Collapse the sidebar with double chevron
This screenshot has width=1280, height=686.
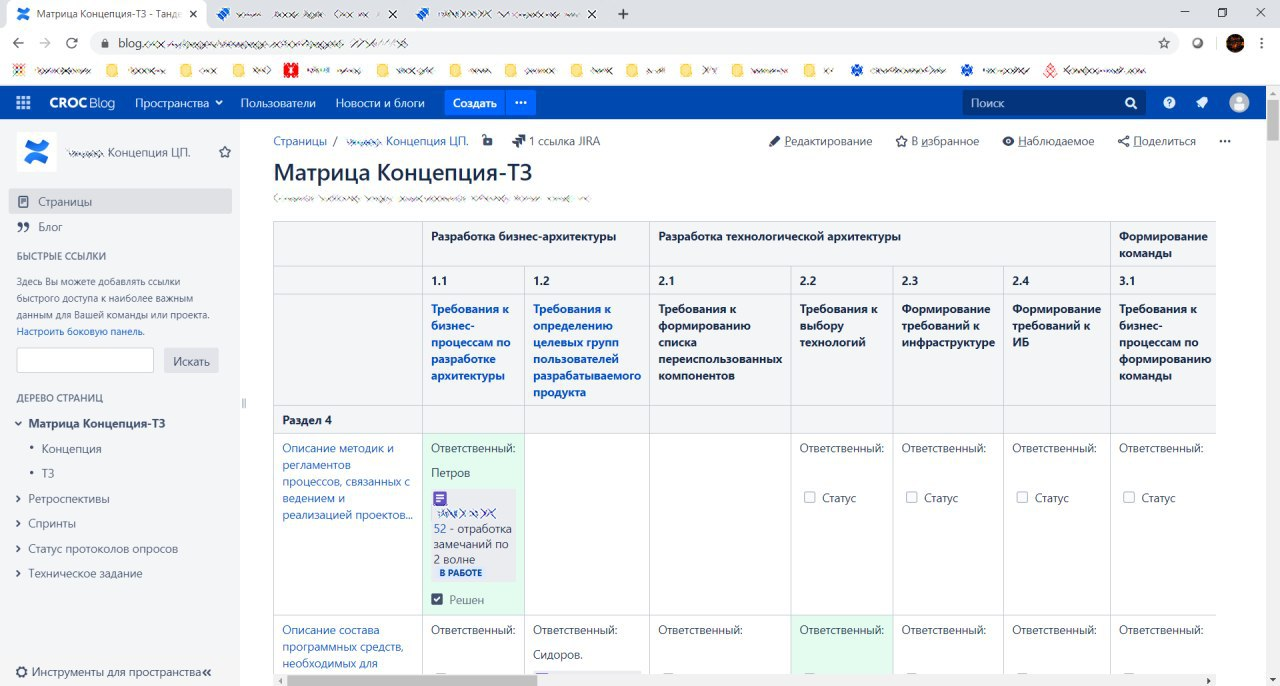[207, 672]
